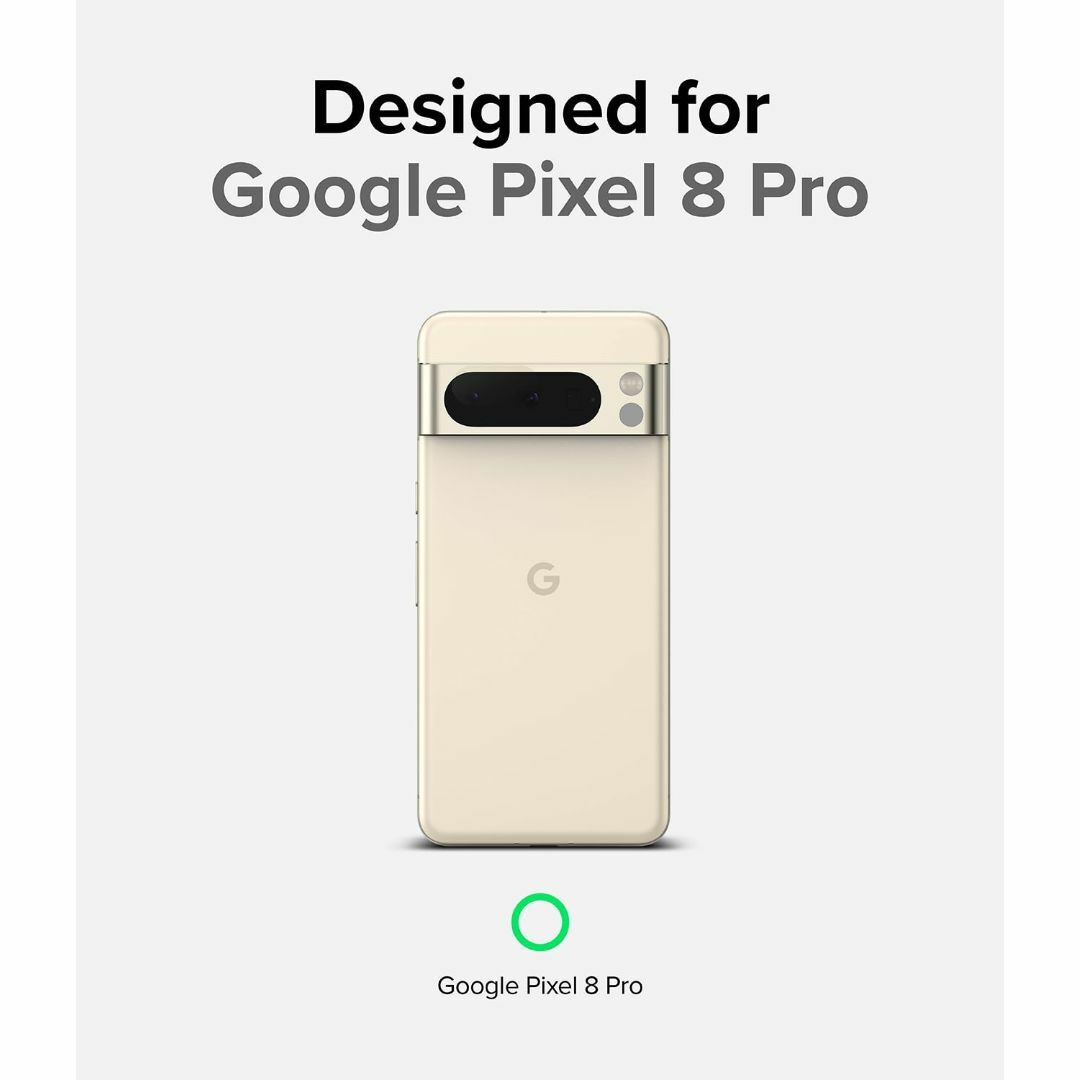Viewport: 1080px width, 1080px height.
Task: Tap the lower gray sensor circle
Action: click(631, 415)
